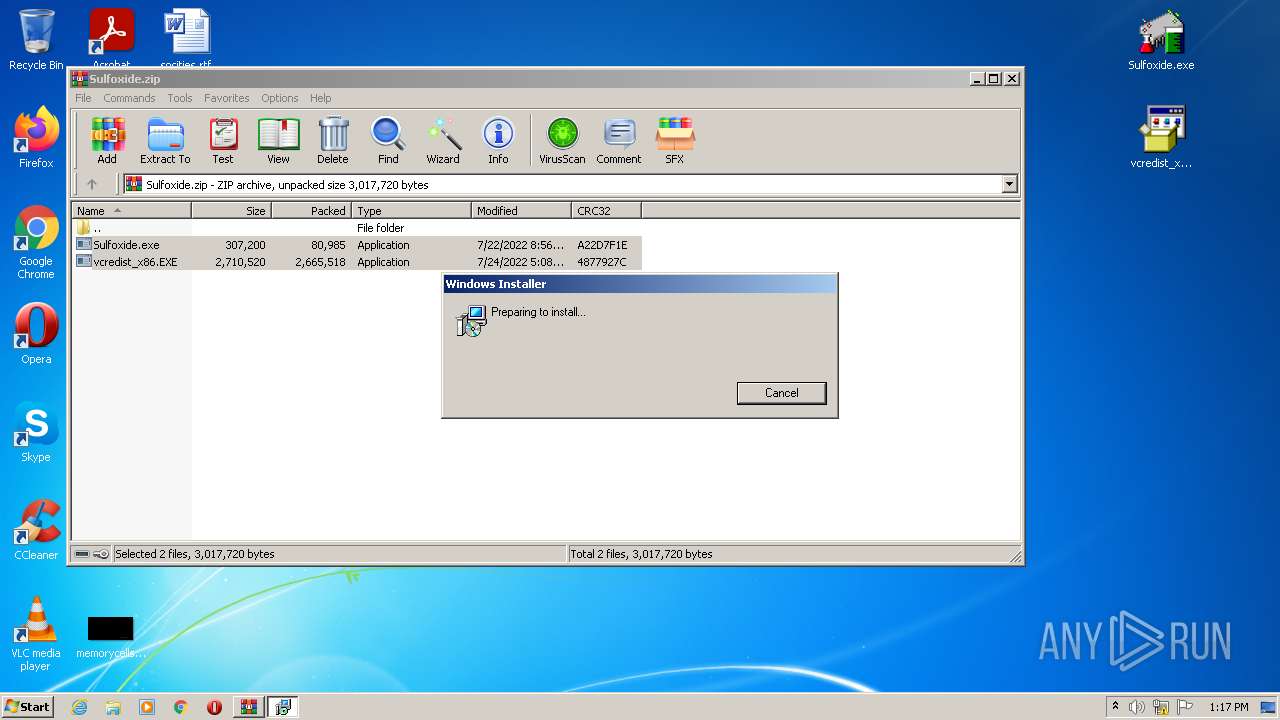
Task: Sort files by CRC32 column
Action: (x=606, y=211)
